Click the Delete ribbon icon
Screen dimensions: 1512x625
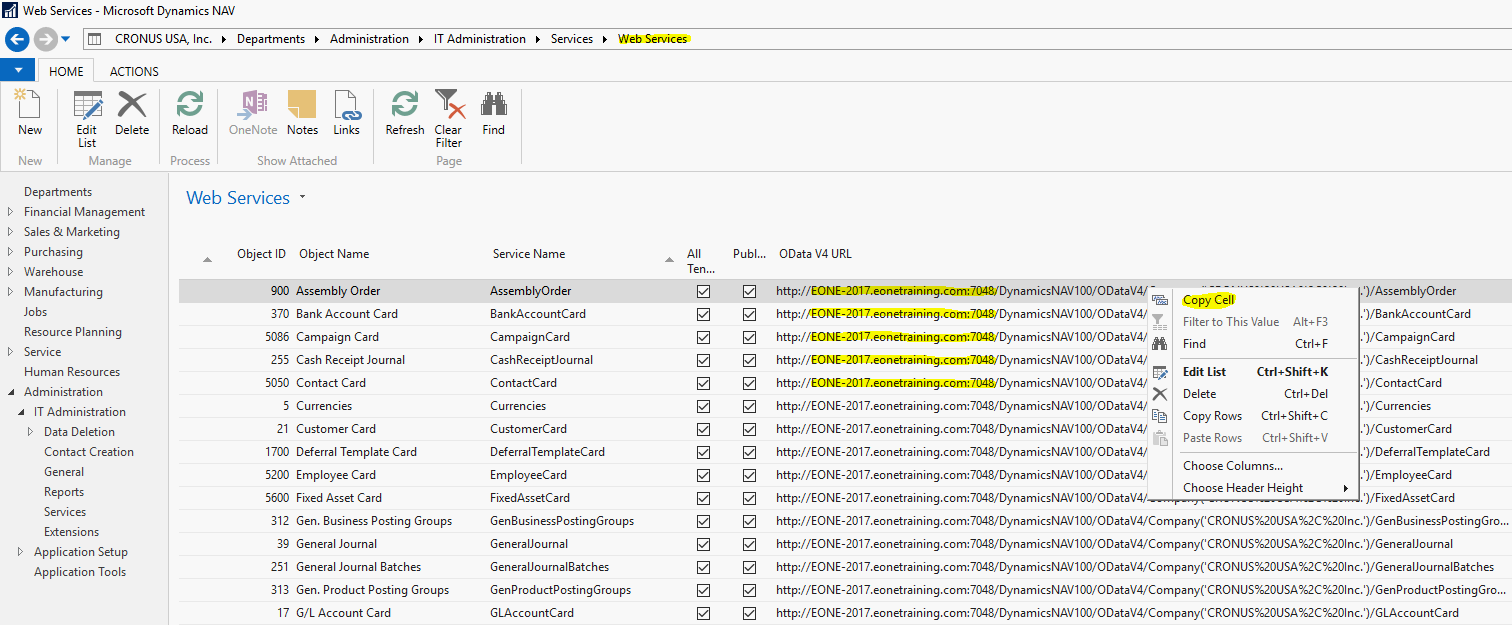[132, 105]
